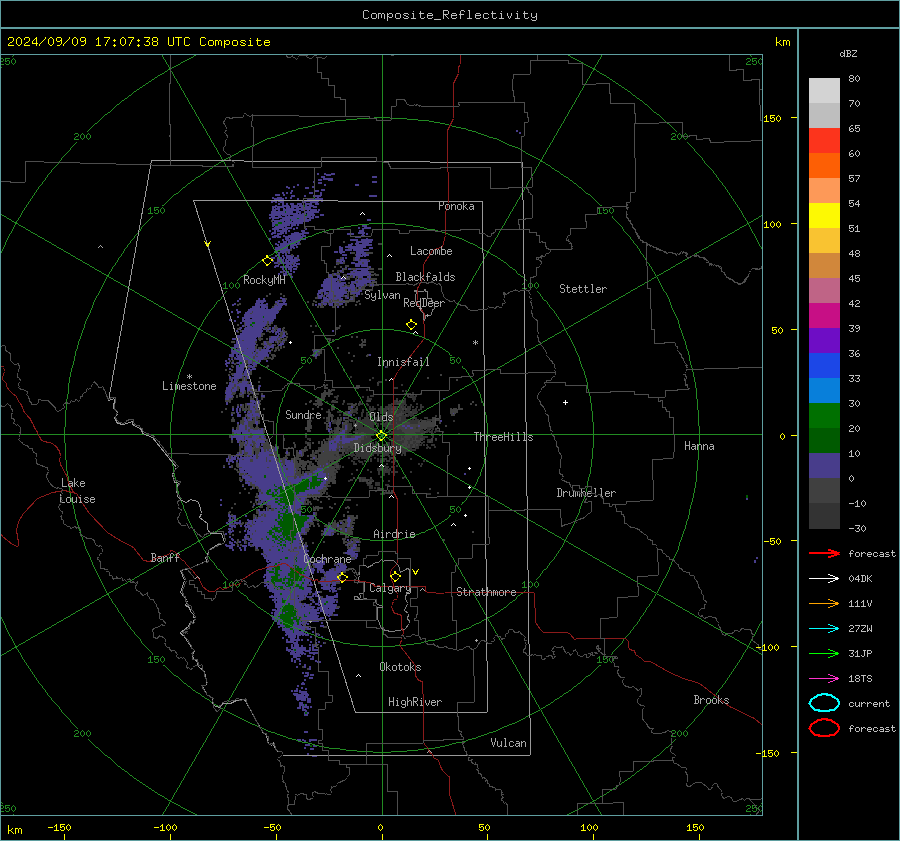The image size is (900, 841).
Task: Click the cyan 27ZW arrow icon
Action: [824, 629]
